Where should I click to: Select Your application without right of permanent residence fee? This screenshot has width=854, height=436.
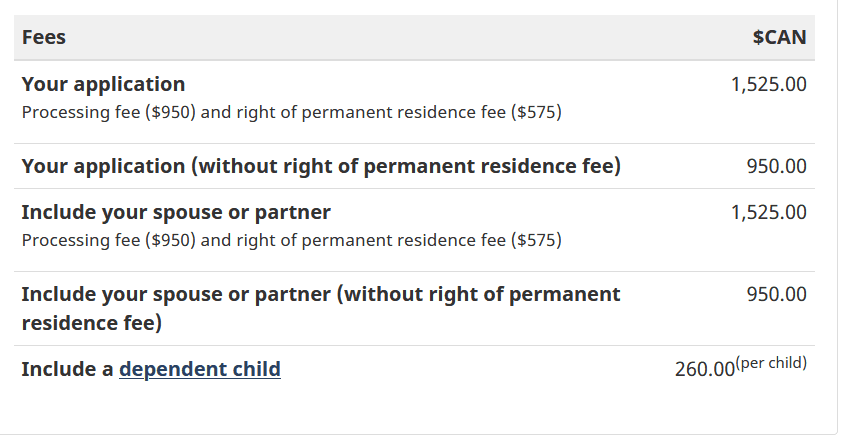(321, 167)
